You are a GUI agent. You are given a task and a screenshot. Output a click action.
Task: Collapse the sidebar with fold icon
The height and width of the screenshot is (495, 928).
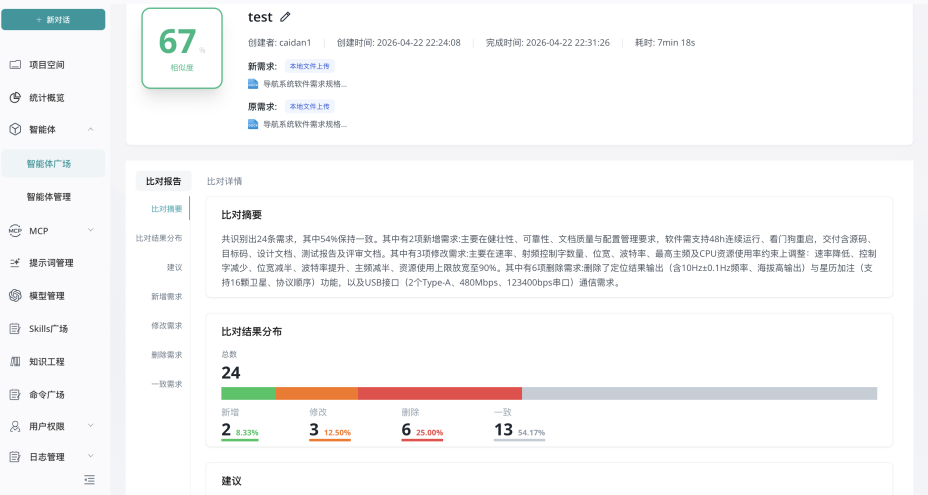click(x=89, y=480)
